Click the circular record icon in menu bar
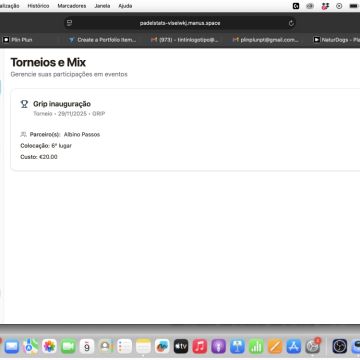 (x=339, y=6)
